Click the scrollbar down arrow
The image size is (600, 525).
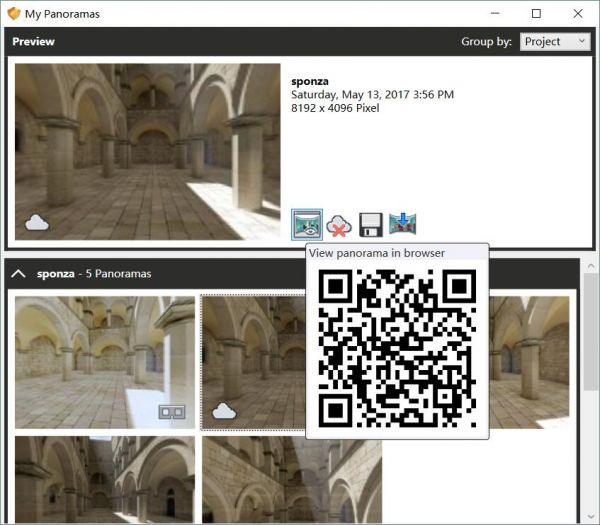(590, 517)
